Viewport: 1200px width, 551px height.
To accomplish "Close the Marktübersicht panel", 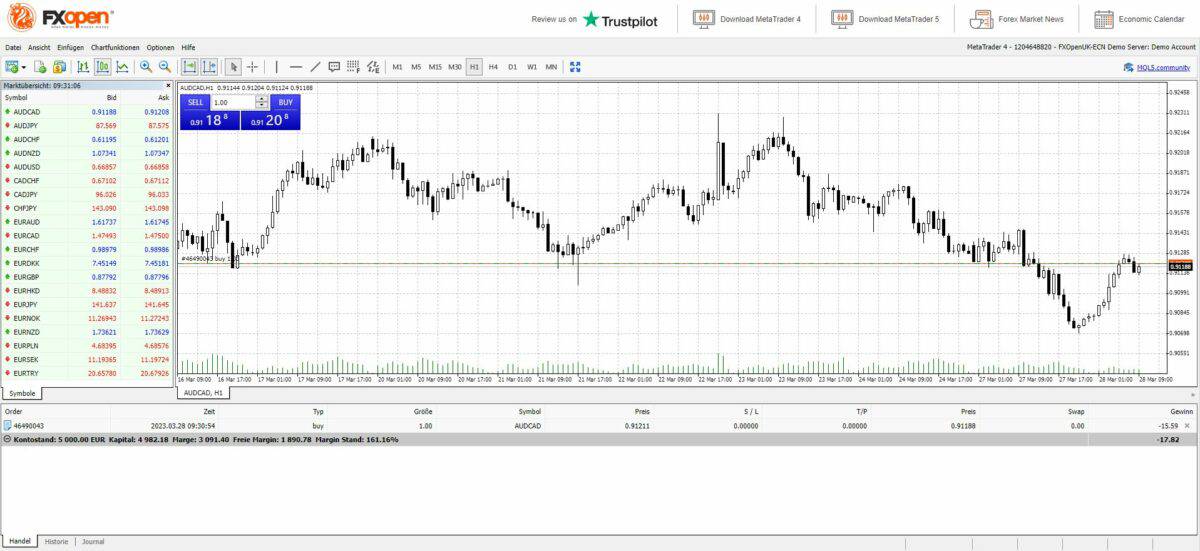I will (x=168, y=86).
